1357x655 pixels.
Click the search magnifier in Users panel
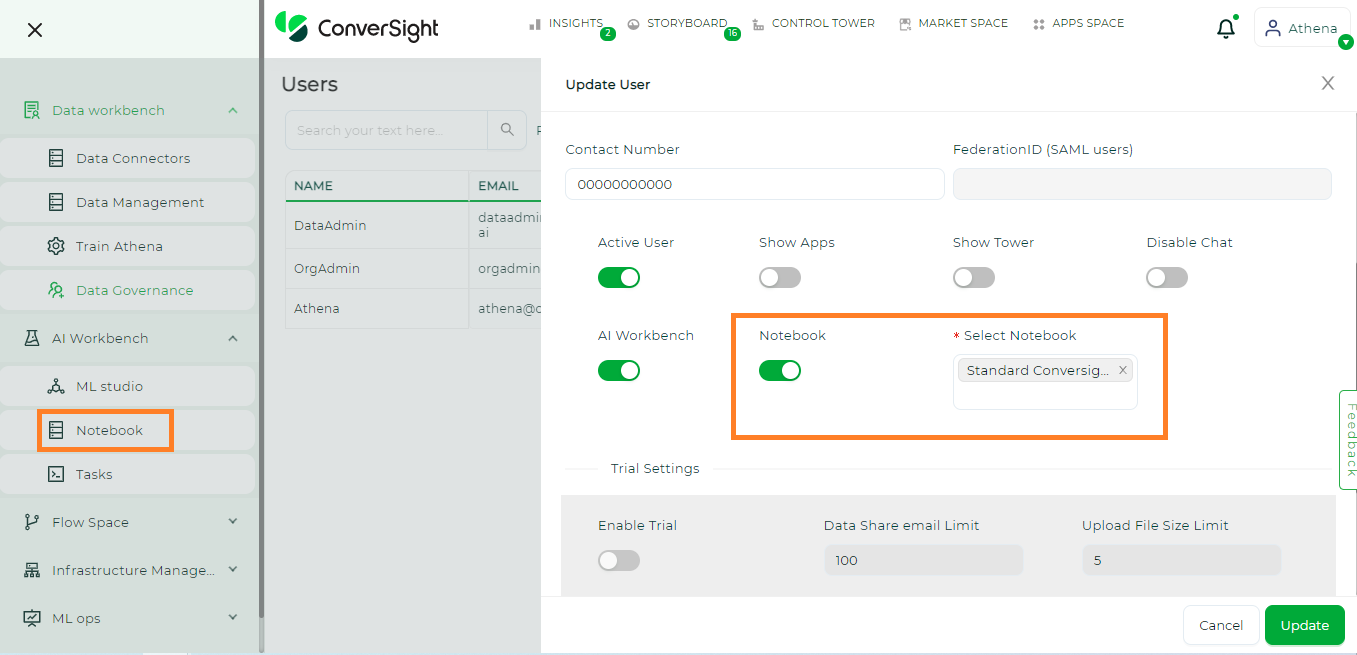point(507,130)
